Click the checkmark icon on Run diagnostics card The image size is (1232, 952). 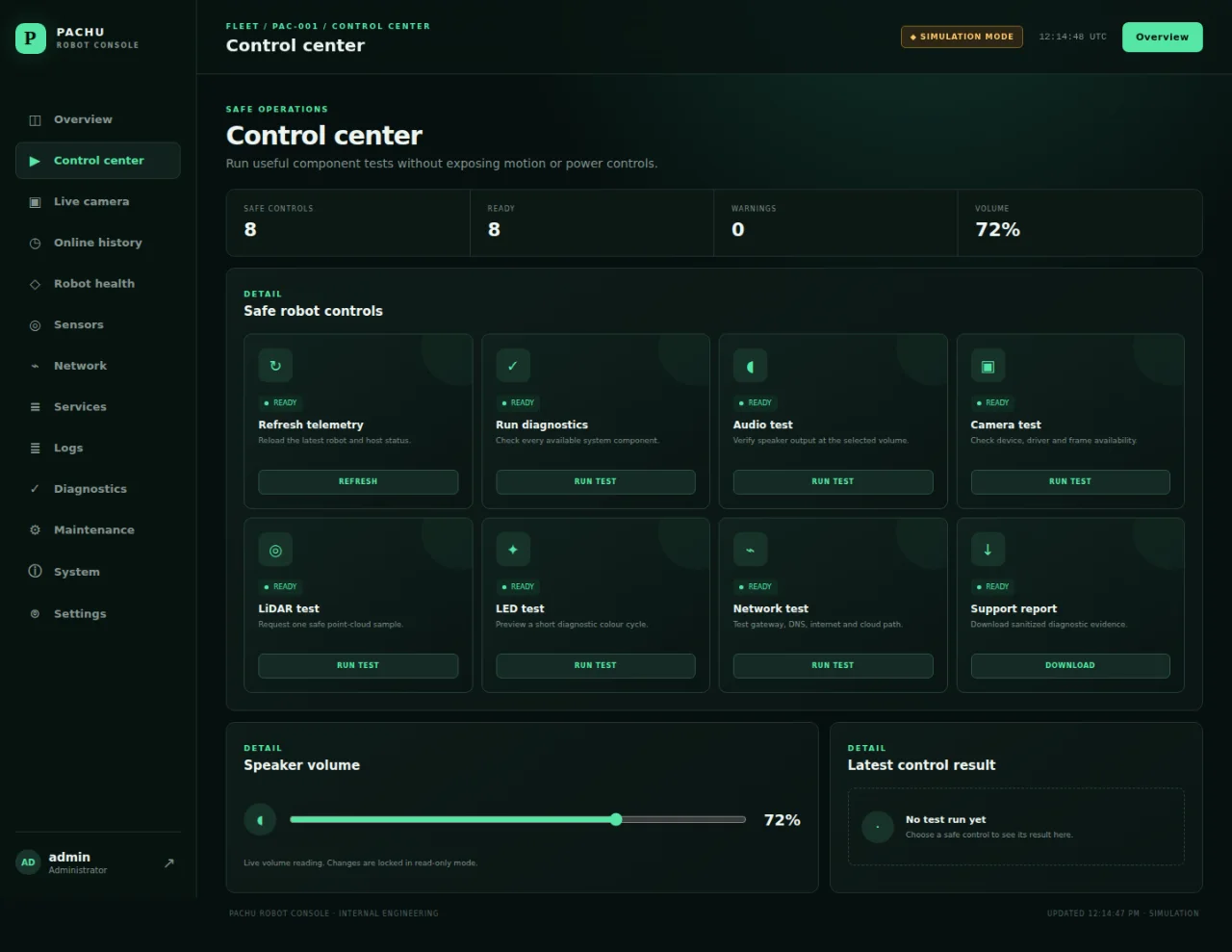[513, 366]
